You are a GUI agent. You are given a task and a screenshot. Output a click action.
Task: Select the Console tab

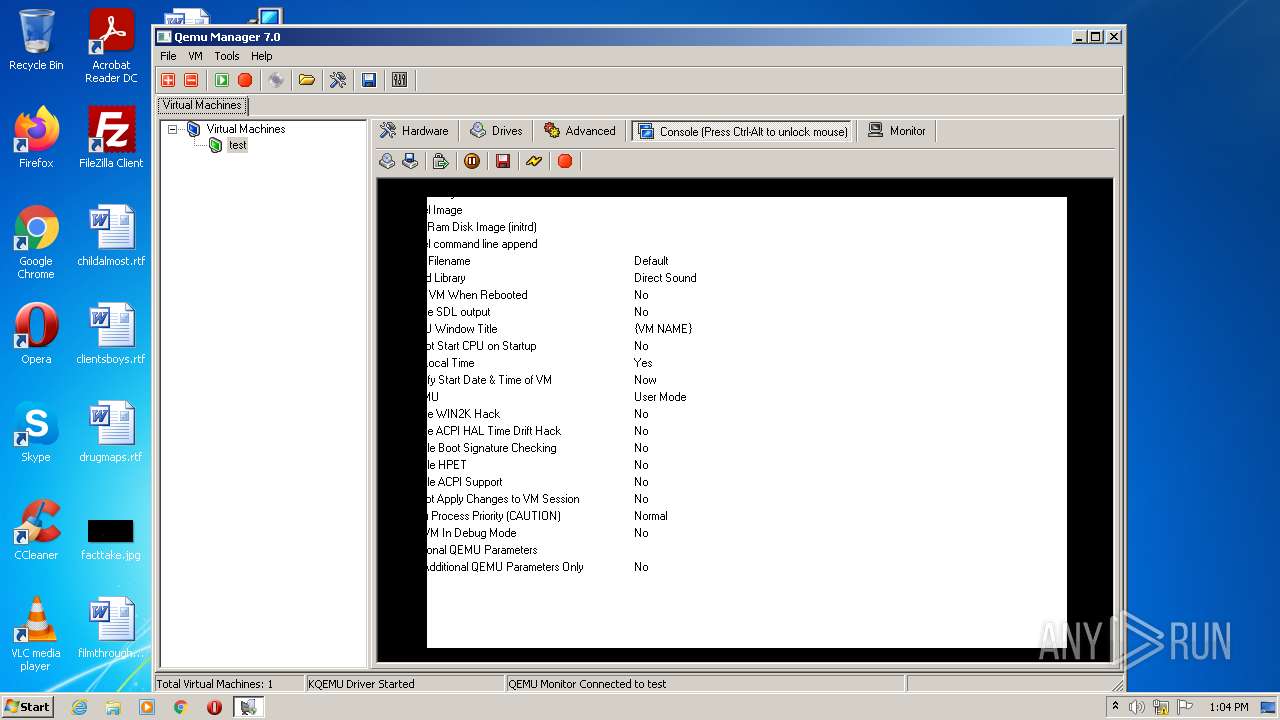coord(742,131)
